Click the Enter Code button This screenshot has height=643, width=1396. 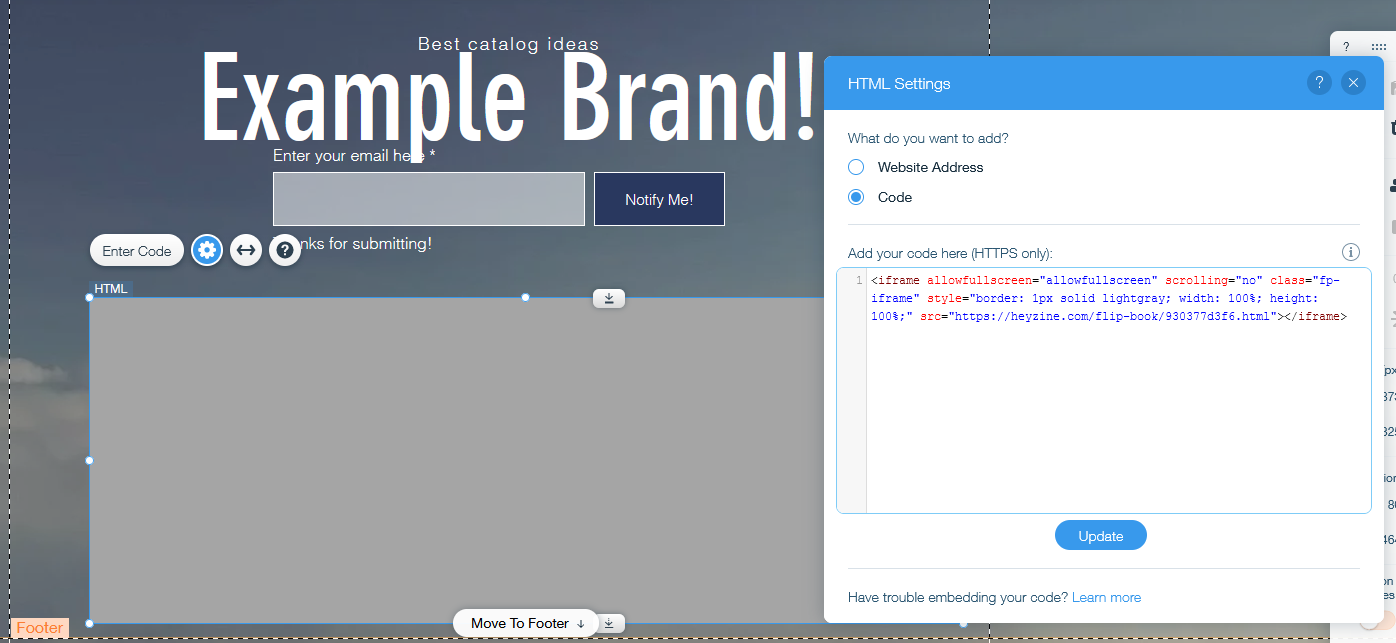(136, 250)
